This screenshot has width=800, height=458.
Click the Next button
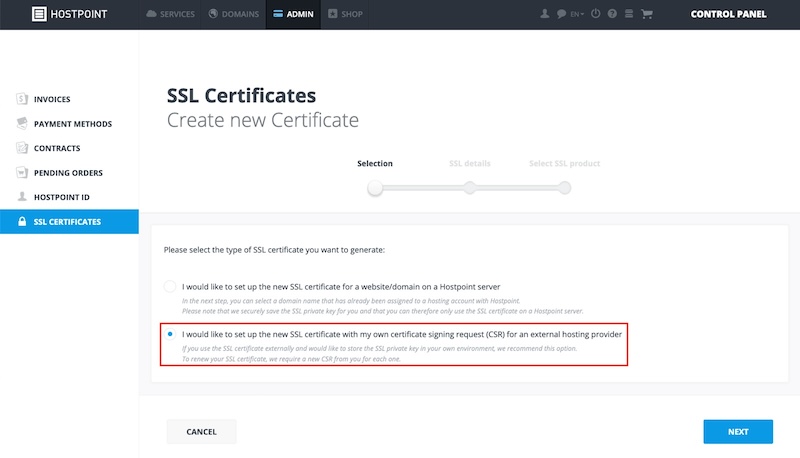click(x=738, y=431)
